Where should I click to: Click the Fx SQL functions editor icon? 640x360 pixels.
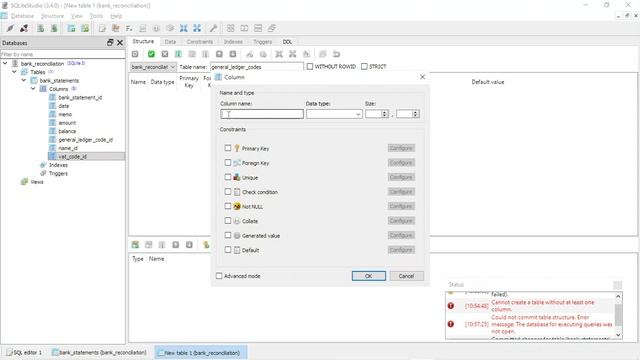(x=129, y=28)
